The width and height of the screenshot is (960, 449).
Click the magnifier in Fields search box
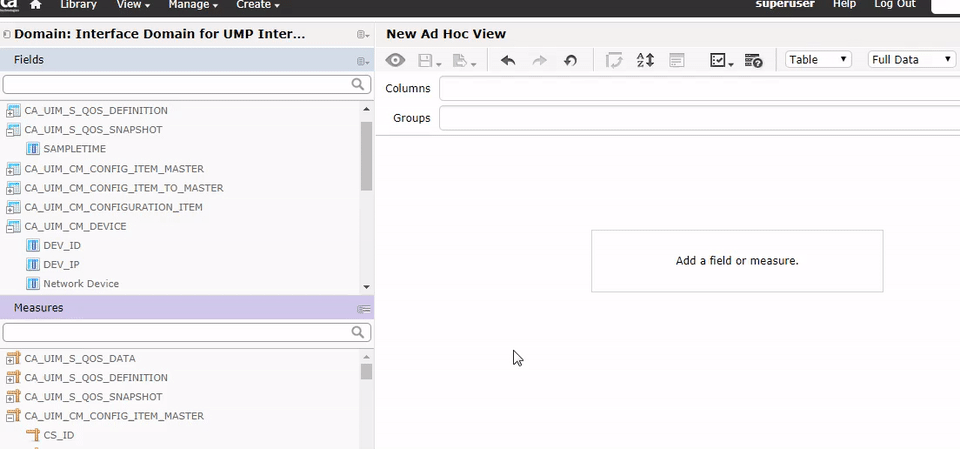[358, 85]
